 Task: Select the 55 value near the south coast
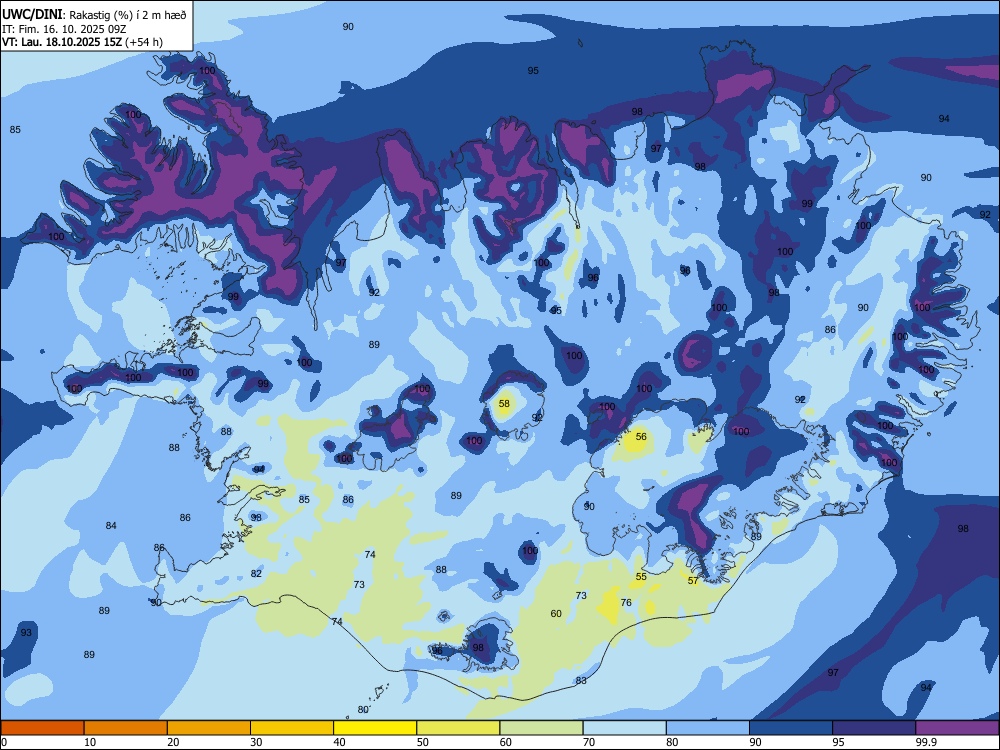pos(641,577)
